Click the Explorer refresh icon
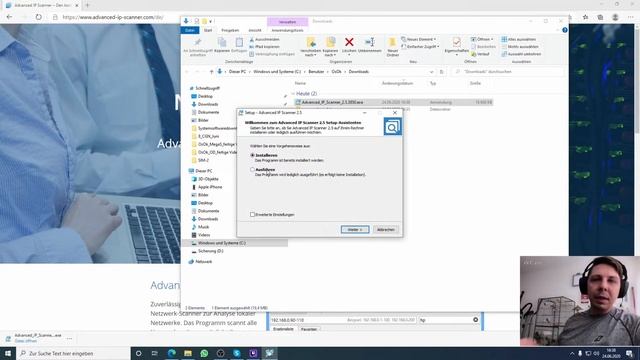 pos(442,71)
